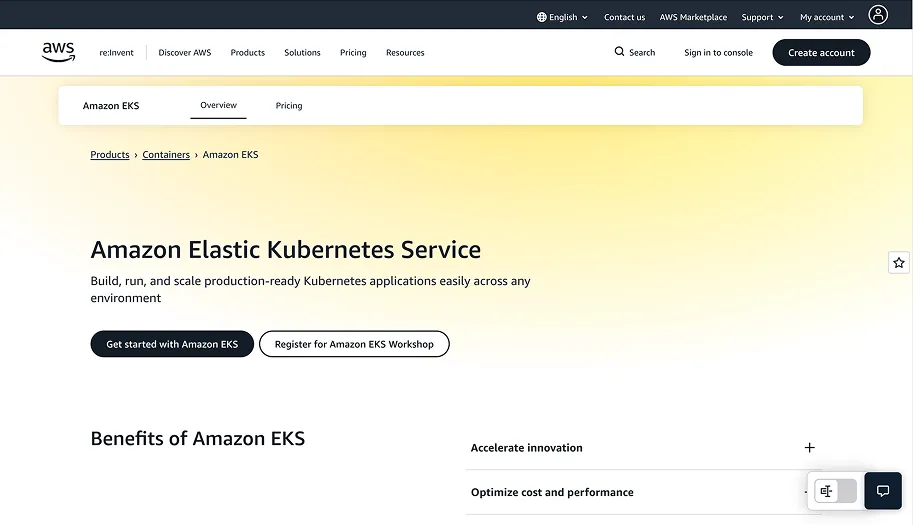Click the Search label text
This screenshot has width=913, height=525.
pyautogui.click(x=642, y=52)
